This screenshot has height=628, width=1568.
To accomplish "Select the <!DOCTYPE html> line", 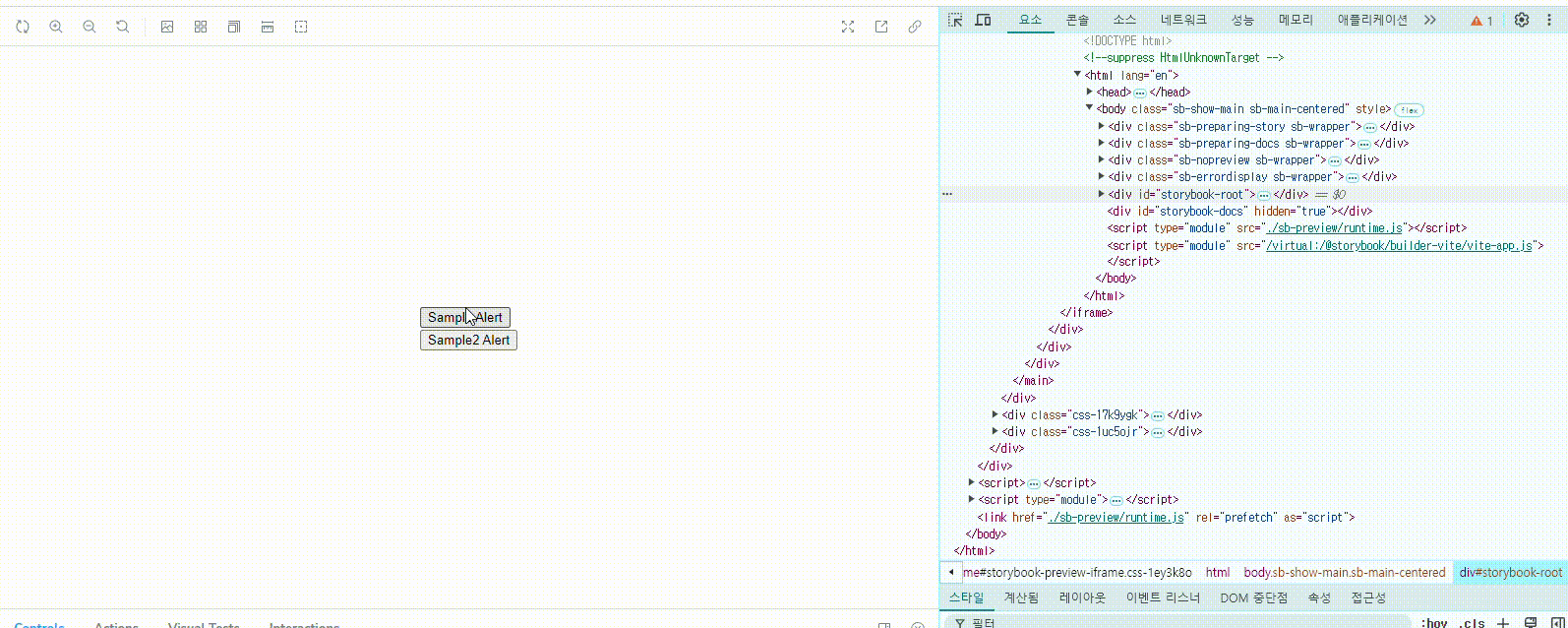I will (1127, 40).
